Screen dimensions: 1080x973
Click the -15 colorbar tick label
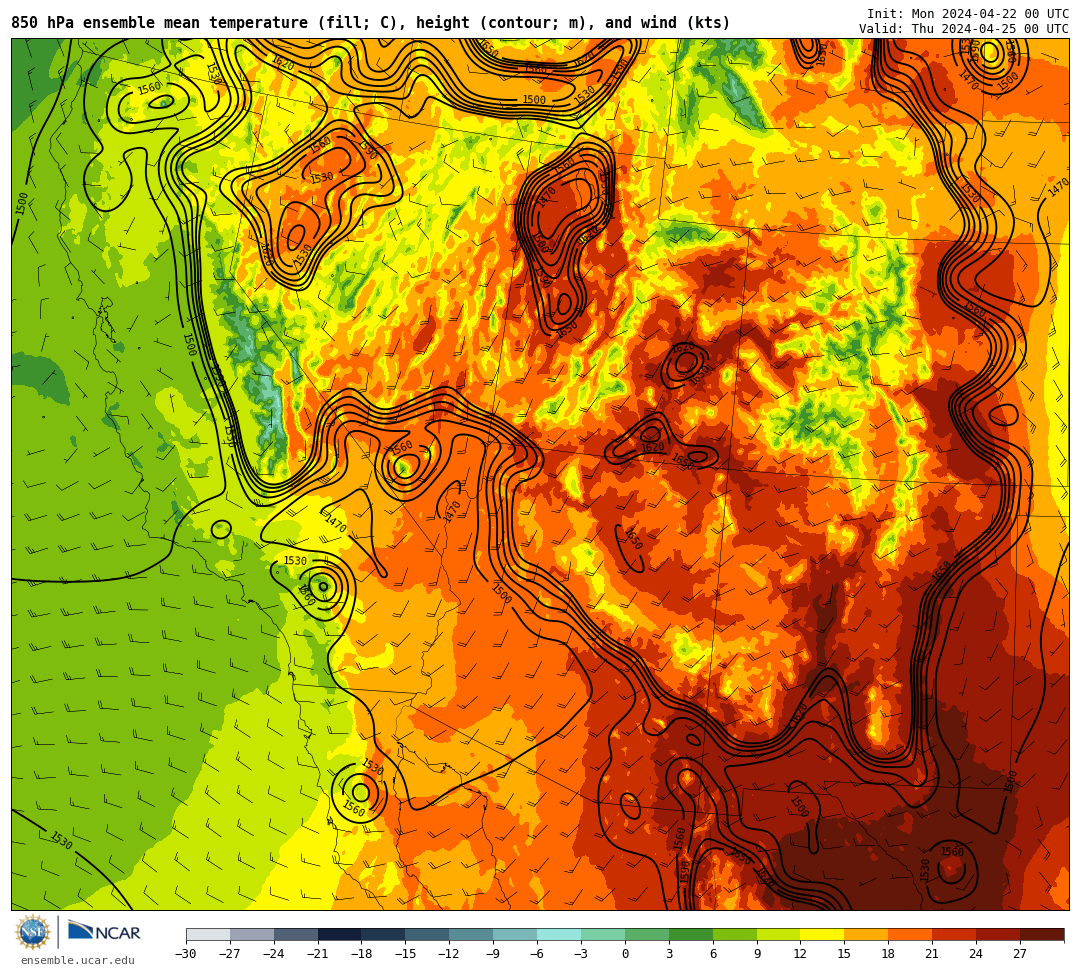tap(406, 954)
